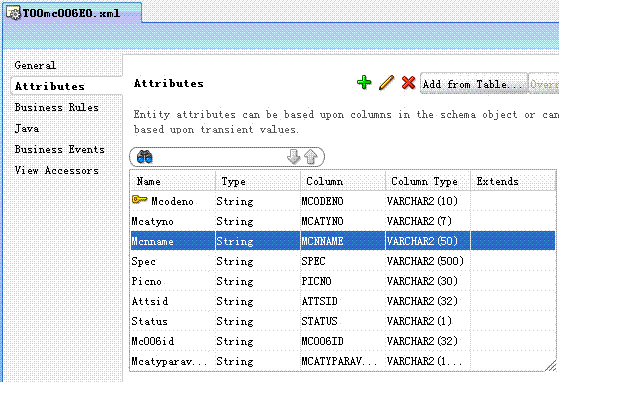Click the Add from Table button

pyautogui.click(x=474, y=84)
